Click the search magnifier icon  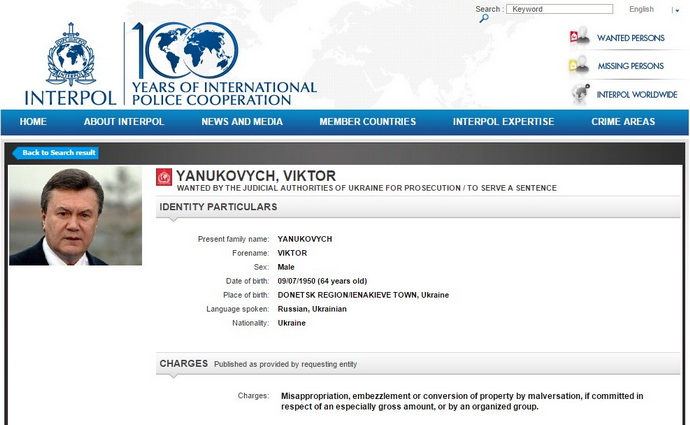coord(484,18)
